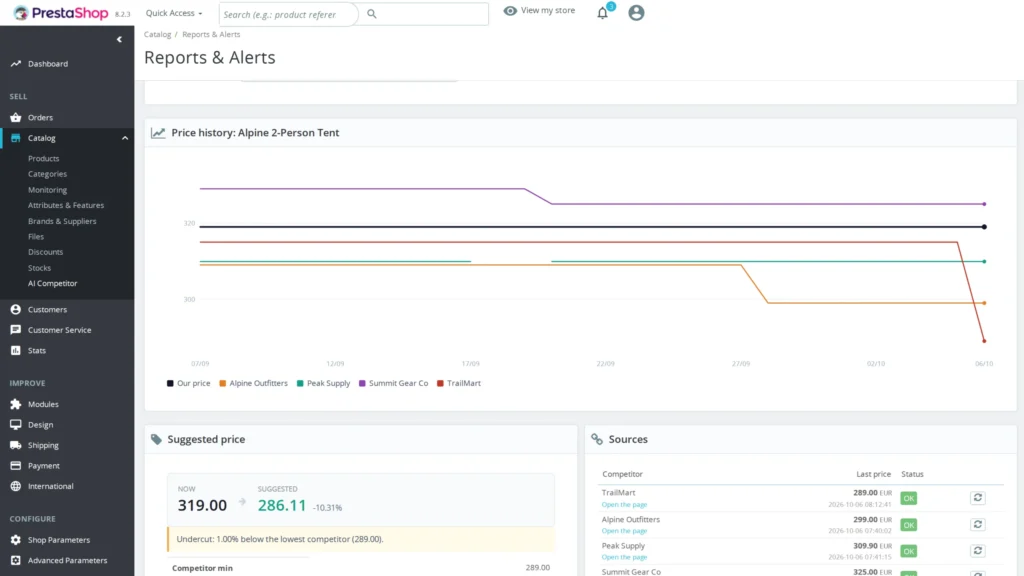Click TrailMart OK status badge
Screen dimensions: 1024x576
point(908,498)
